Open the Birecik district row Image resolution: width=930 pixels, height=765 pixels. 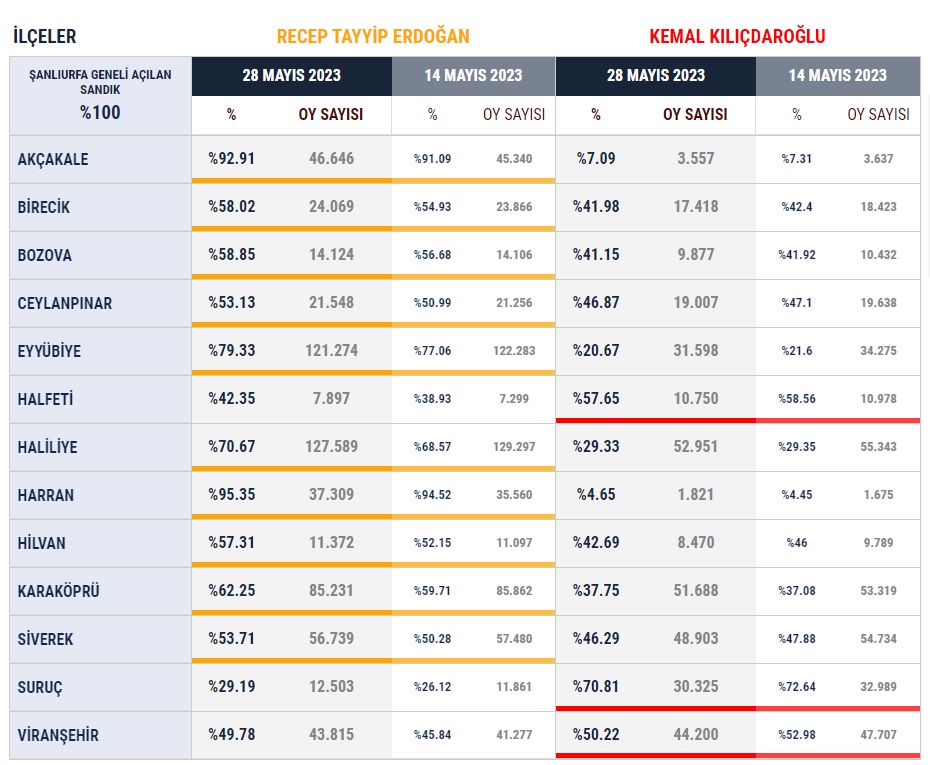[x=44, y=207]
